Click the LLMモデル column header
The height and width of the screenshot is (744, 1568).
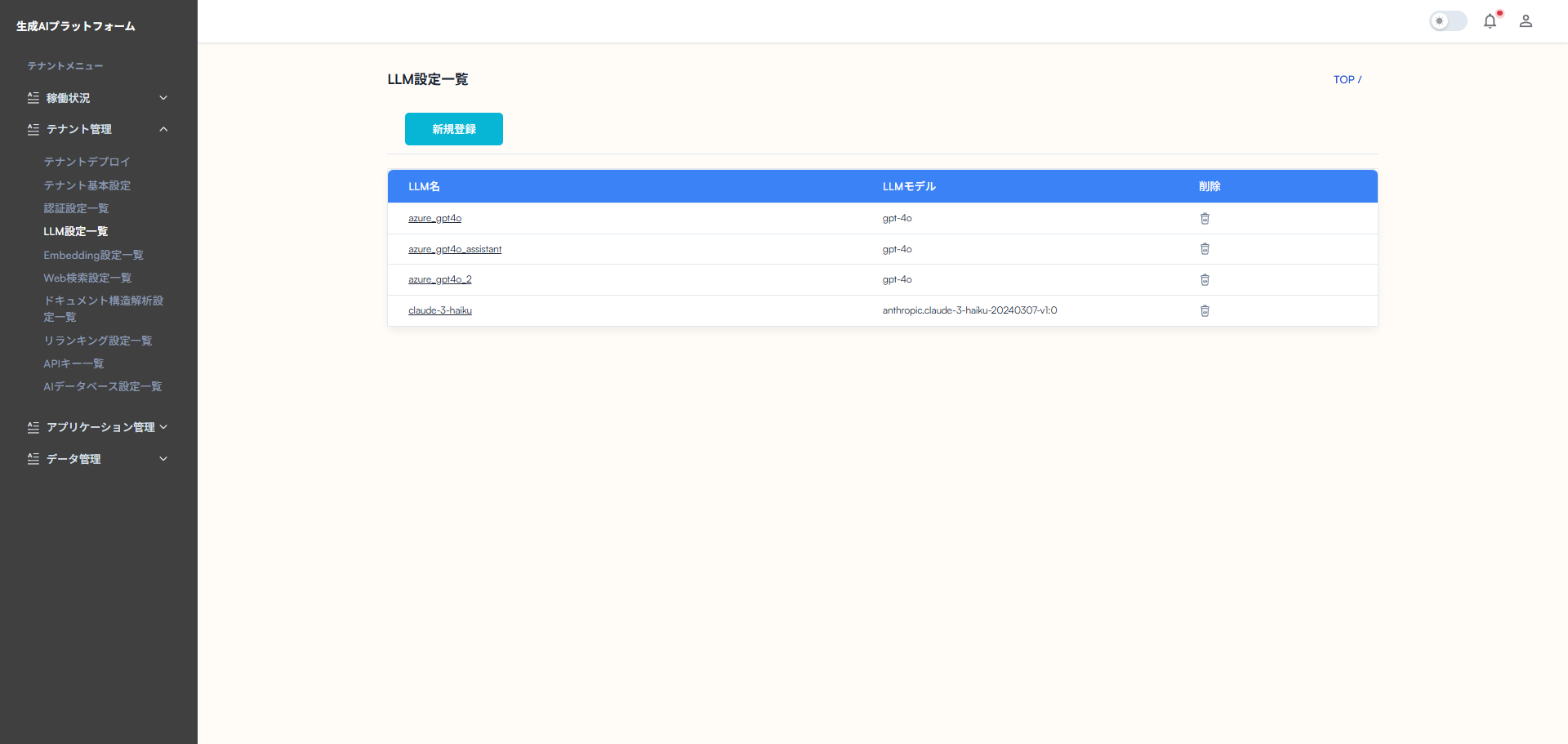click(909, 186)
